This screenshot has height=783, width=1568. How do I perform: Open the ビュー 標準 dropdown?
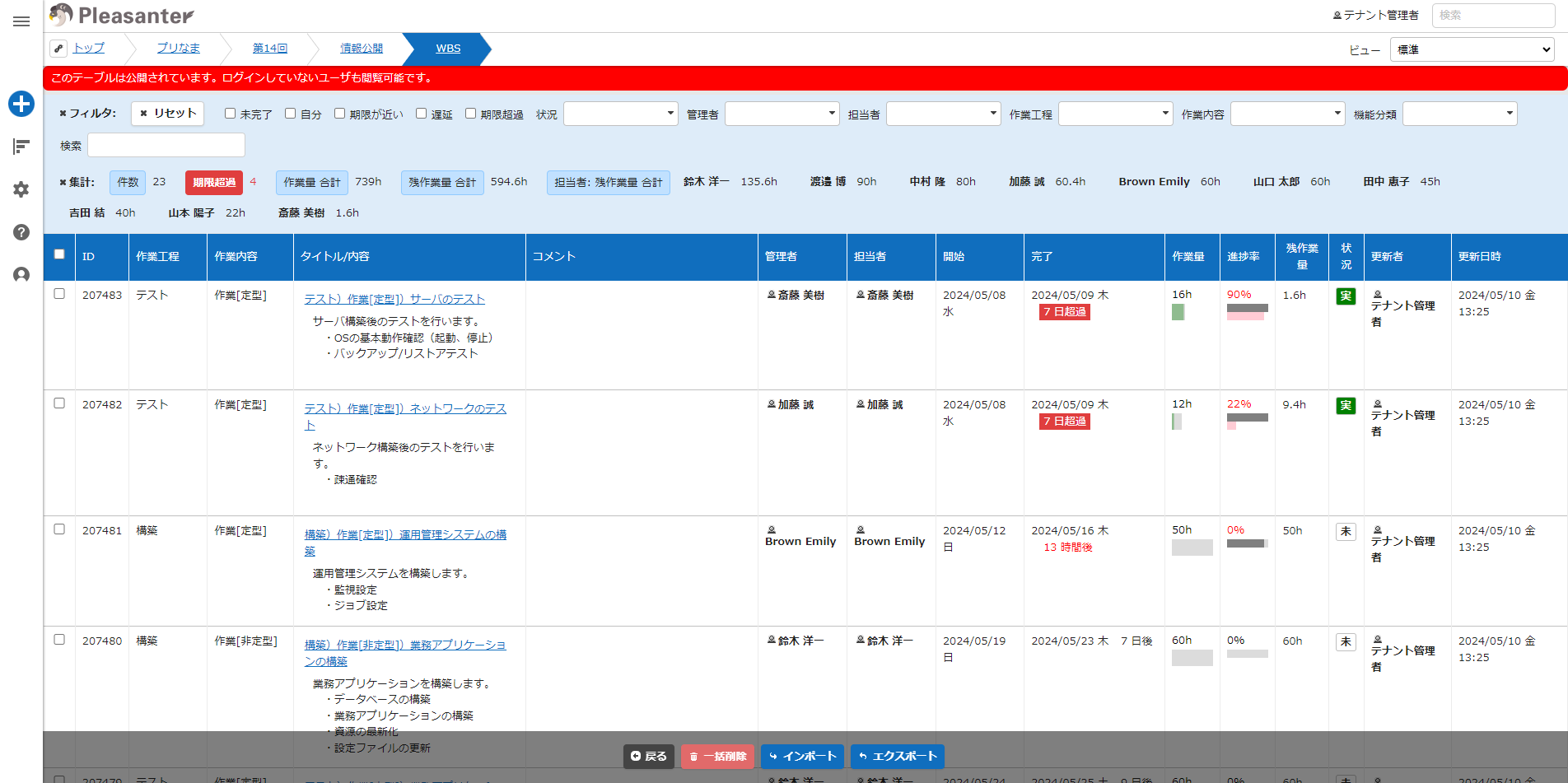(1472, 49)
